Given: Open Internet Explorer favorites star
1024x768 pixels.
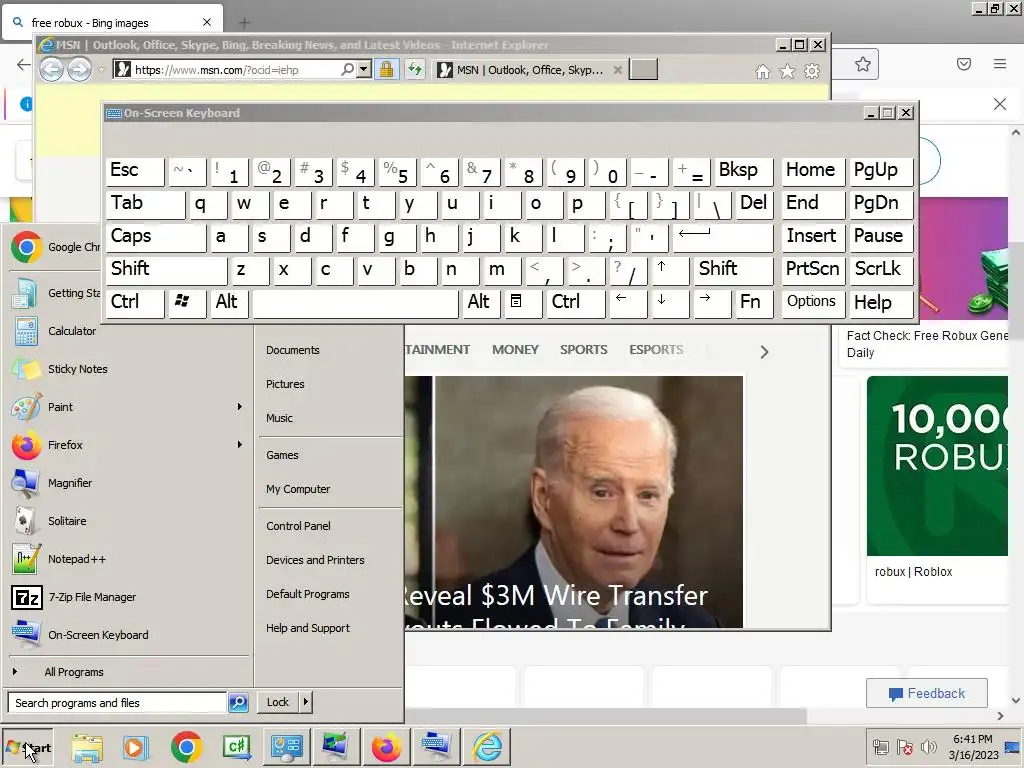Looking at the screenshot, I should 787,71.
